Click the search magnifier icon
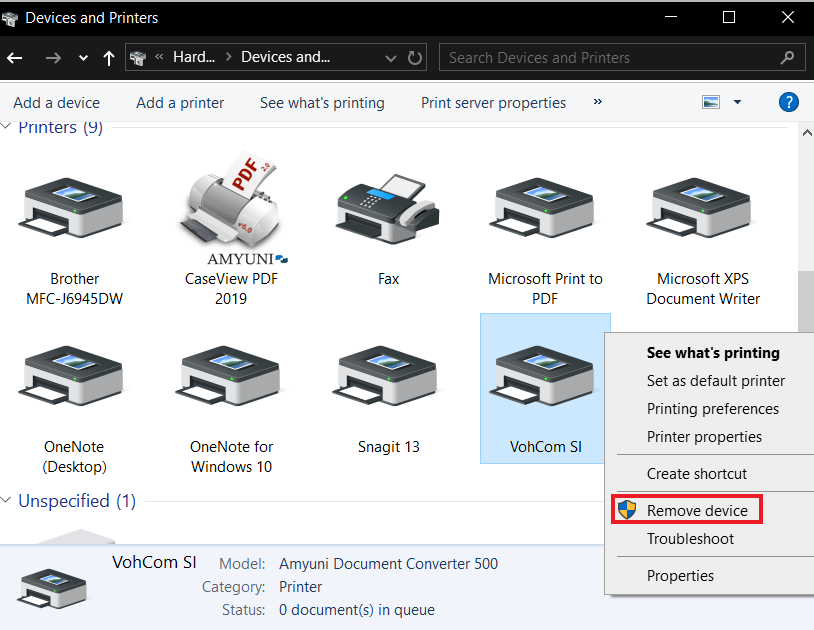The width and height of the screenshot is (814, 630). [787, 57]
